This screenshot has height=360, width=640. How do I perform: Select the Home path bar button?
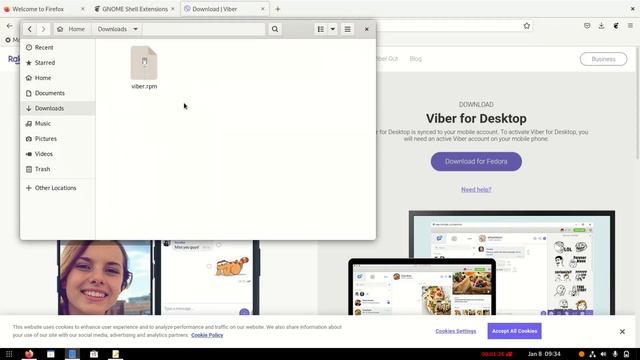coord(71,29)
